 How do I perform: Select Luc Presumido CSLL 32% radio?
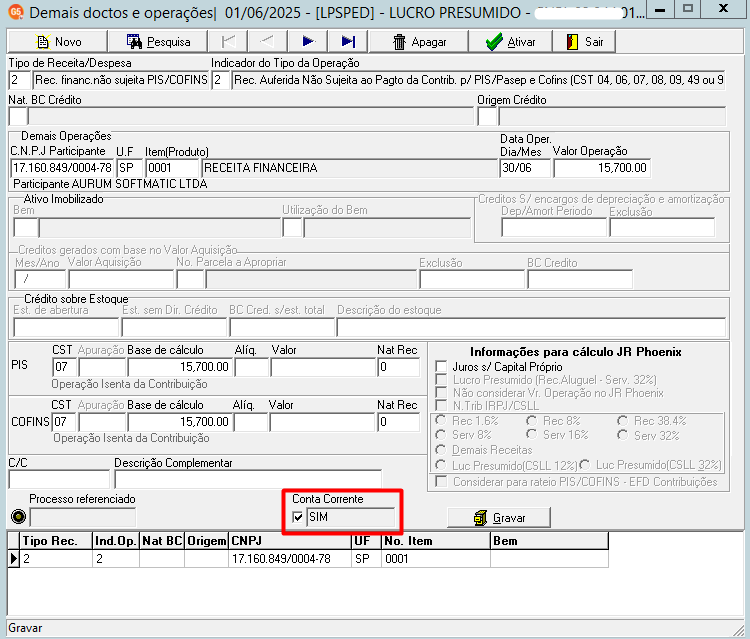point(585,465)
